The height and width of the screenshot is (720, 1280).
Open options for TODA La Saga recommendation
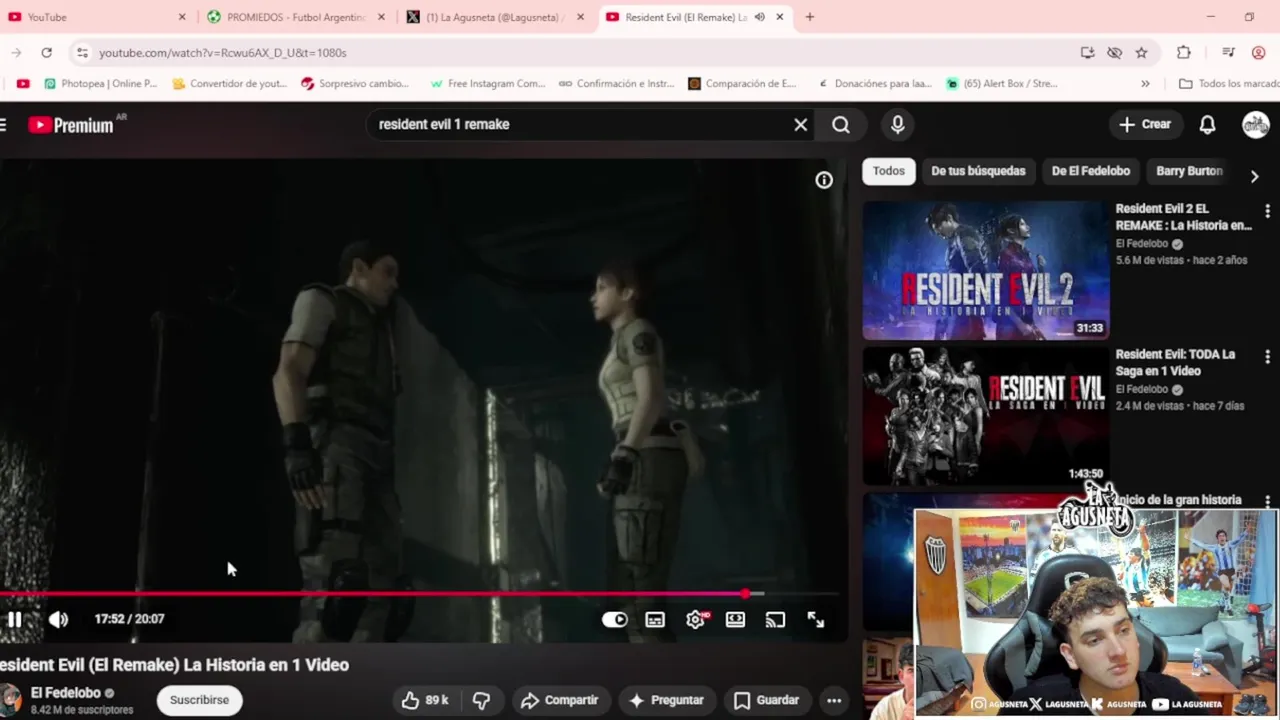click(1267, 356)
